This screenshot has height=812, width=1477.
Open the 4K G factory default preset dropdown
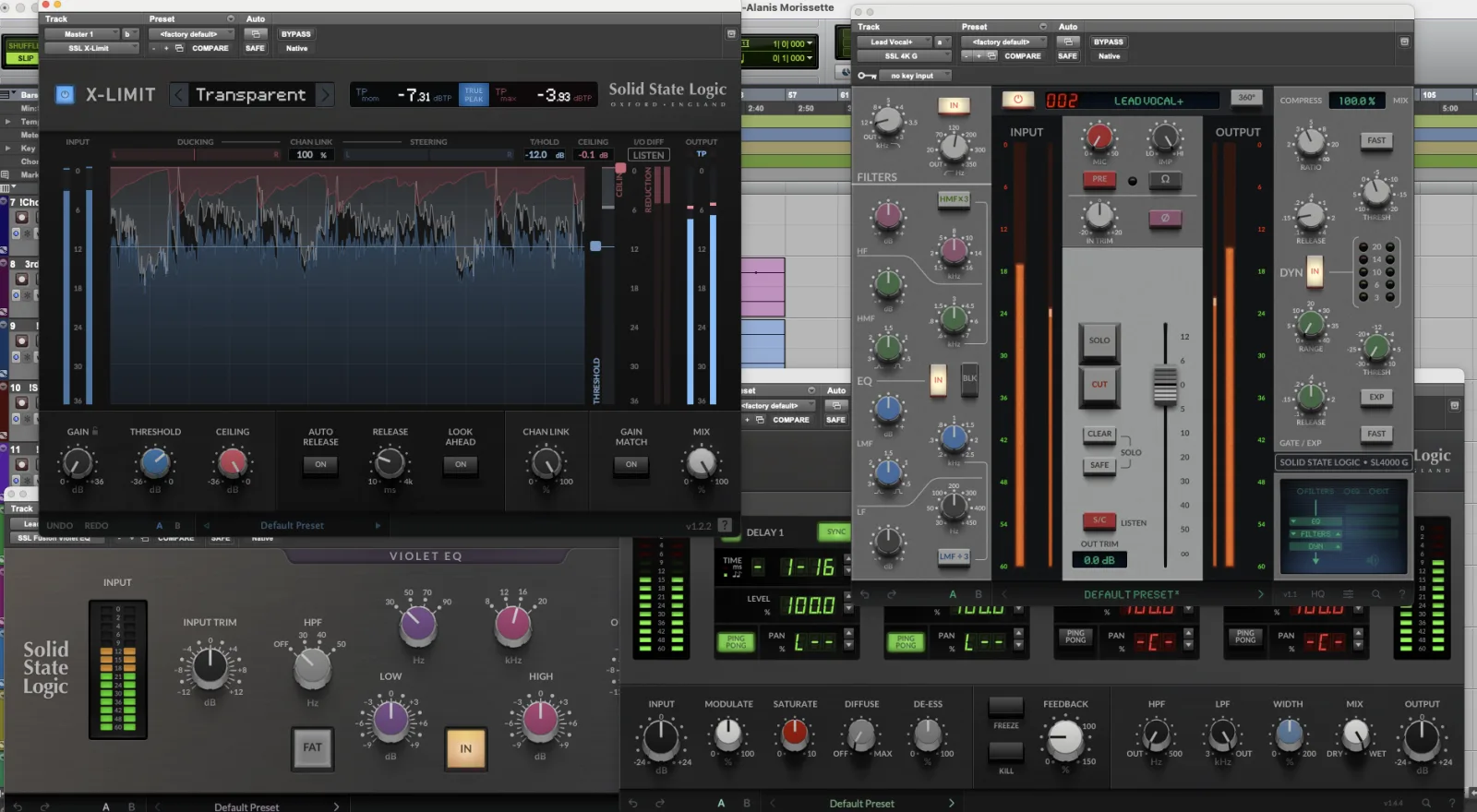pos(1004,42)
